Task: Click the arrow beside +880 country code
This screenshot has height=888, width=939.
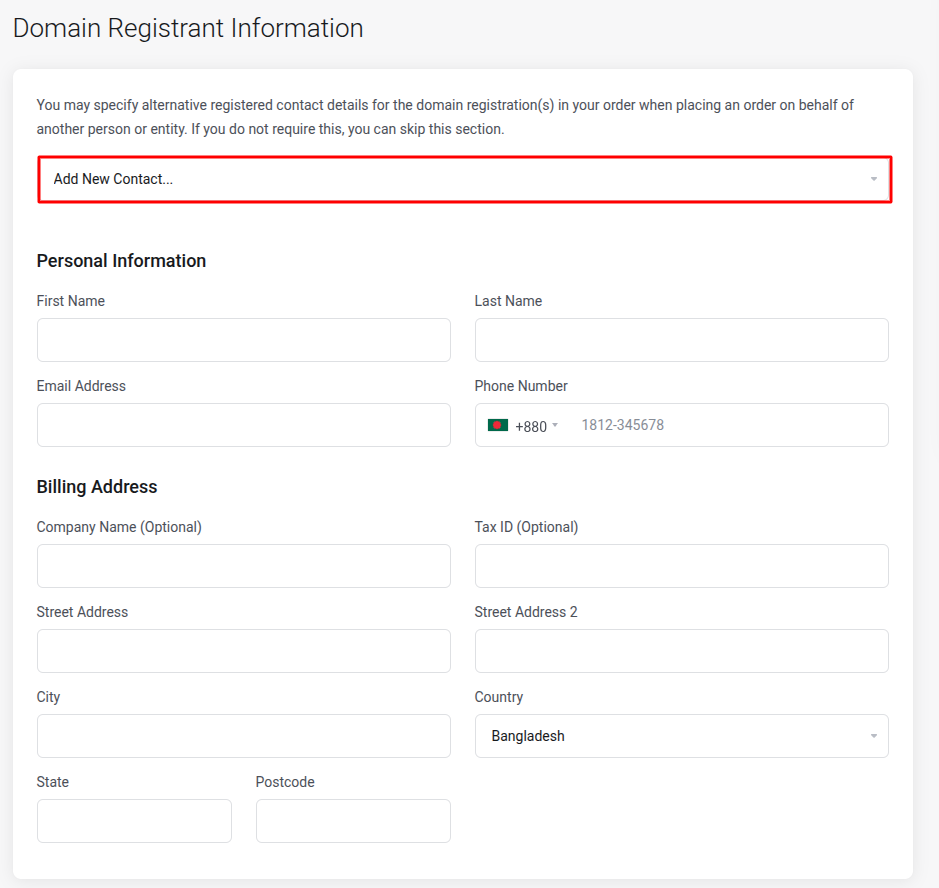Action: (555, 426)
